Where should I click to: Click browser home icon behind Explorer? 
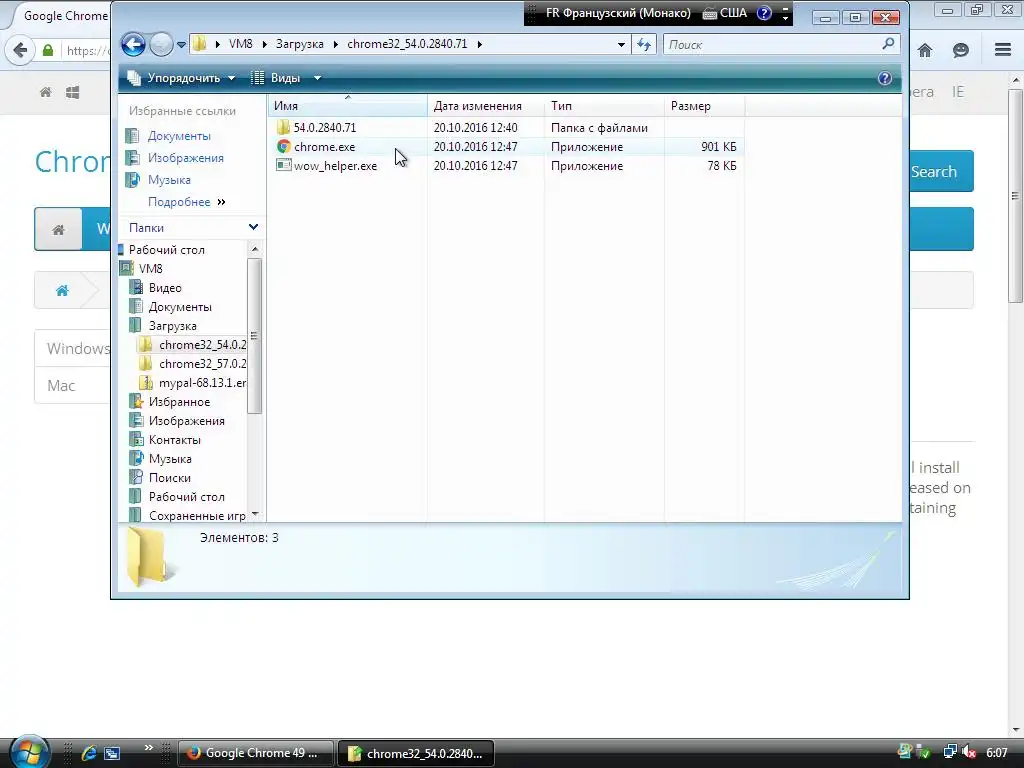pyautogui.click(x=925, y=50)
